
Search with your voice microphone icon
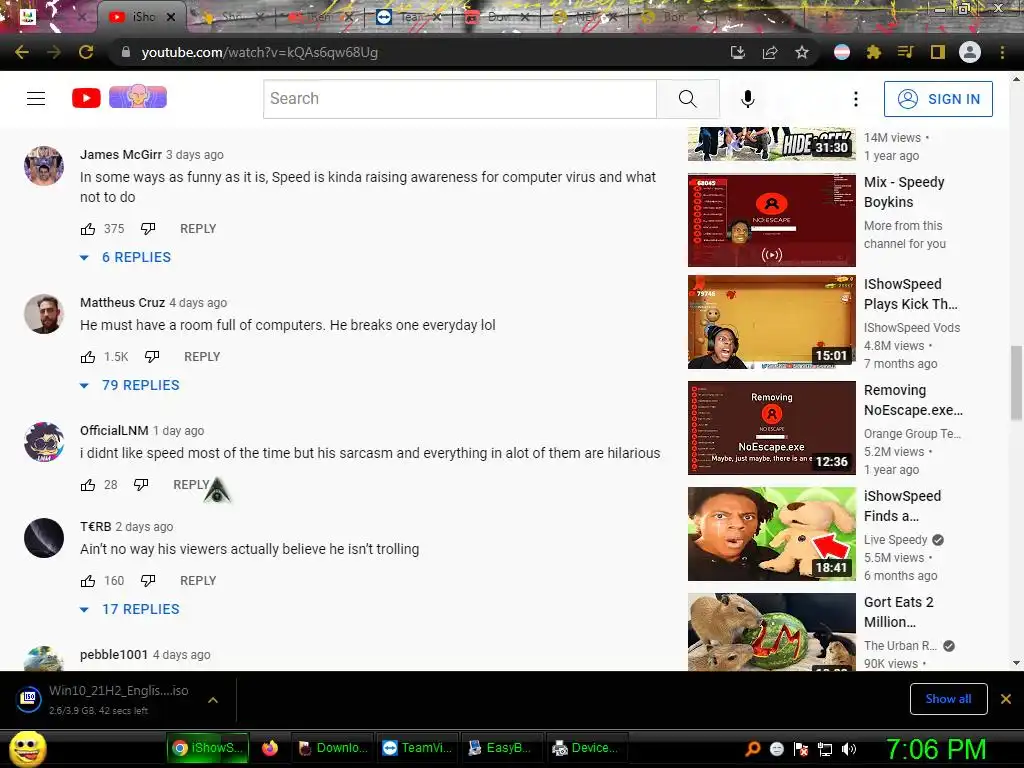[748, 99]
